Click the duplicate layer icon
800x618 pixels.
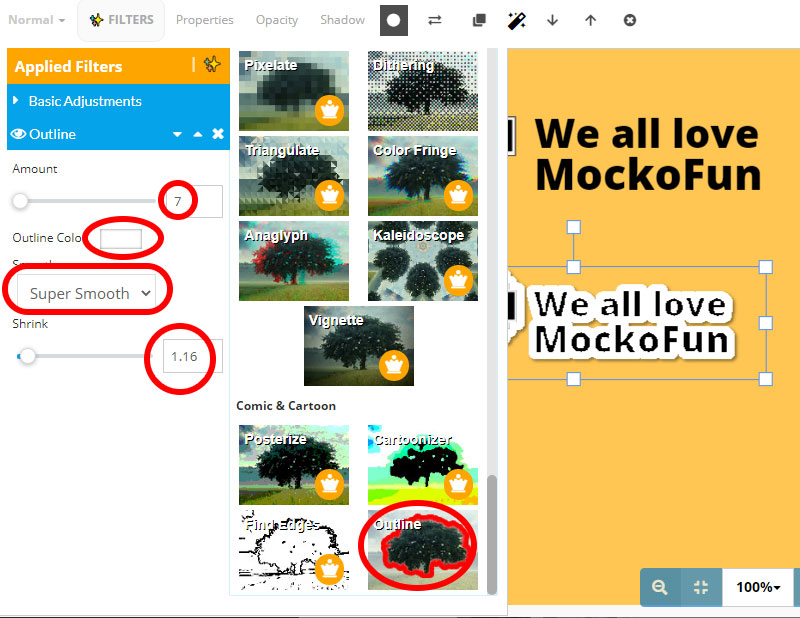click(479, 20)
